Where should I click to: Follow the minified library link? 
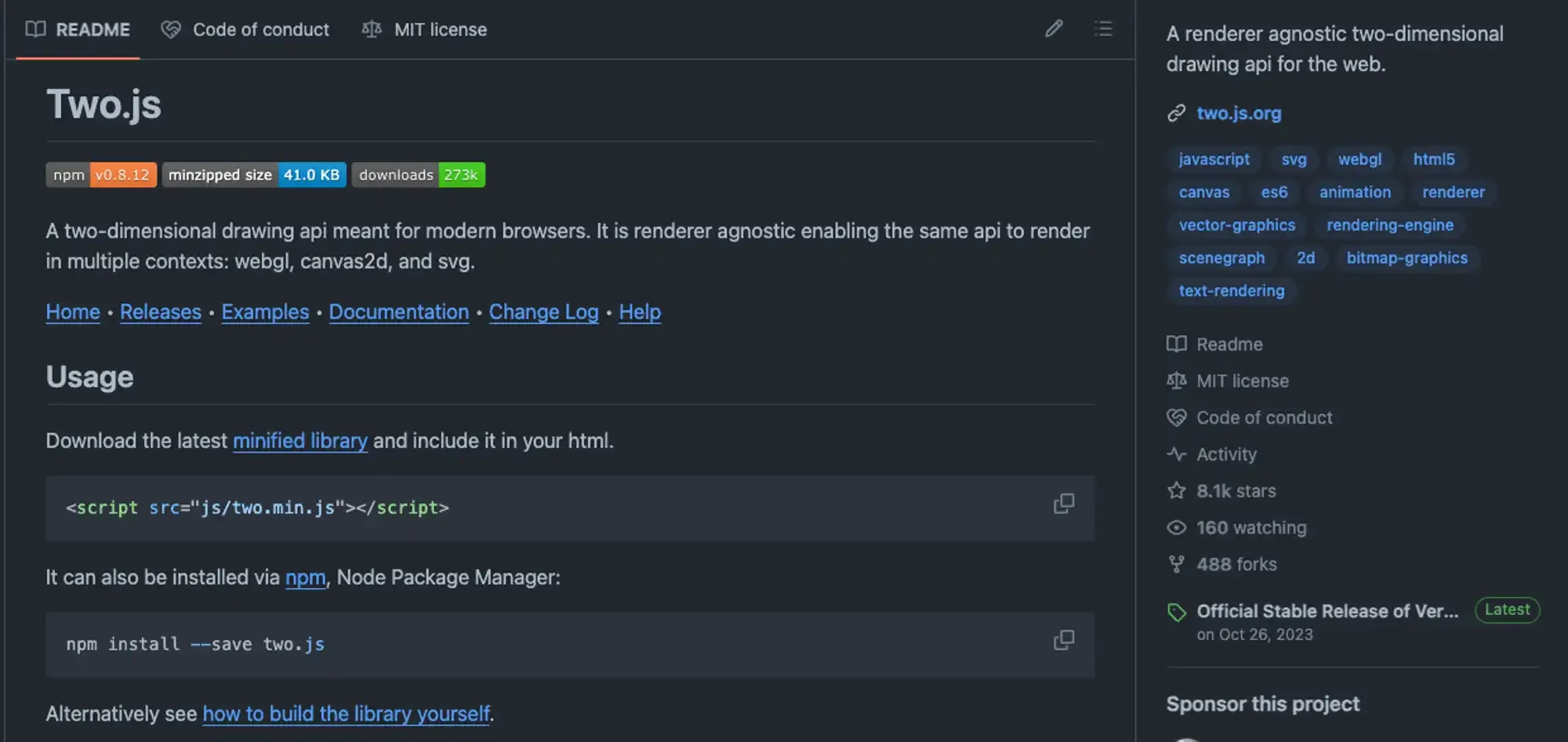[x=299, y=441]
